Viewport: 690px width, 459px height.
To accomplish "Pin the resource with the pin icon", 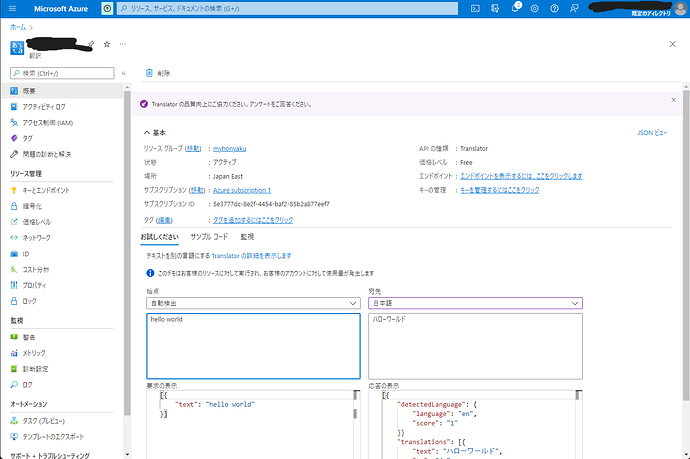I will tap(92, 44).
